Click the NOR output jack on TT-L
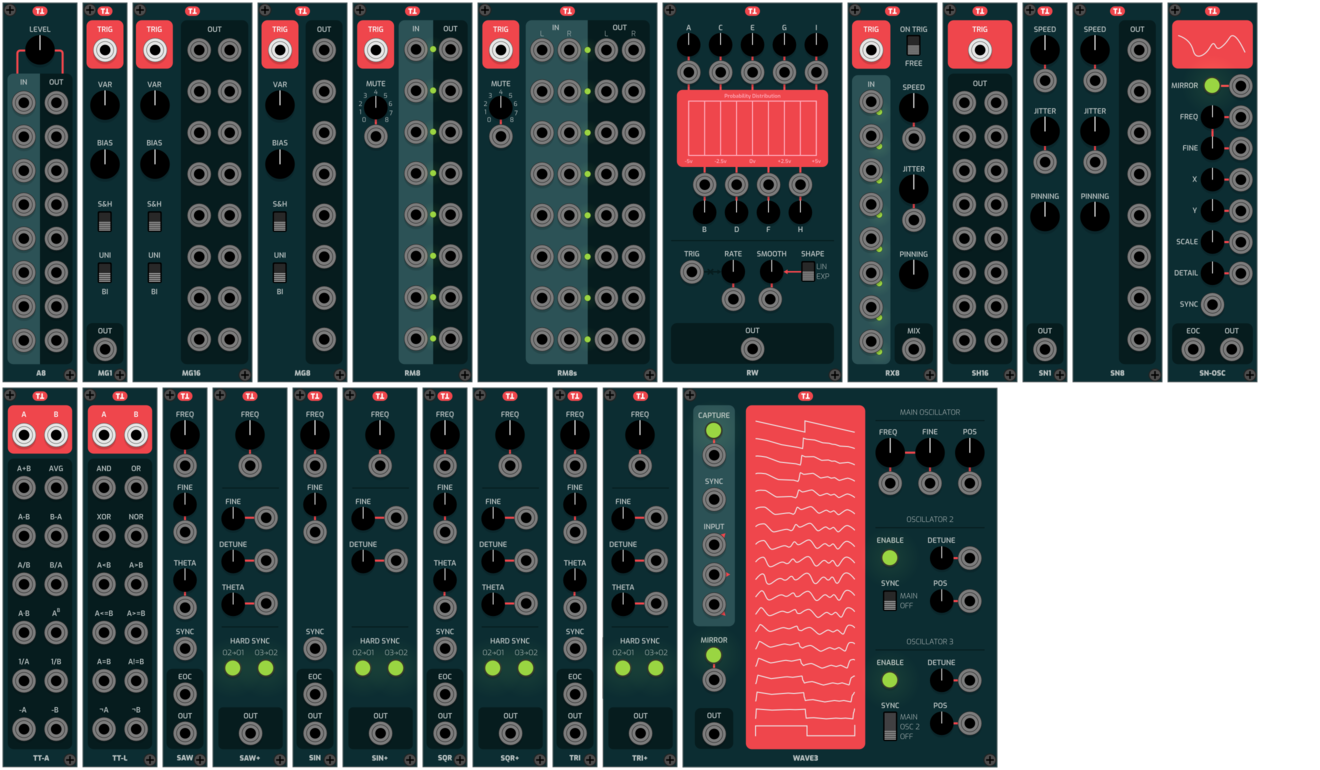The image size is (1320, 770). (135, 536)
